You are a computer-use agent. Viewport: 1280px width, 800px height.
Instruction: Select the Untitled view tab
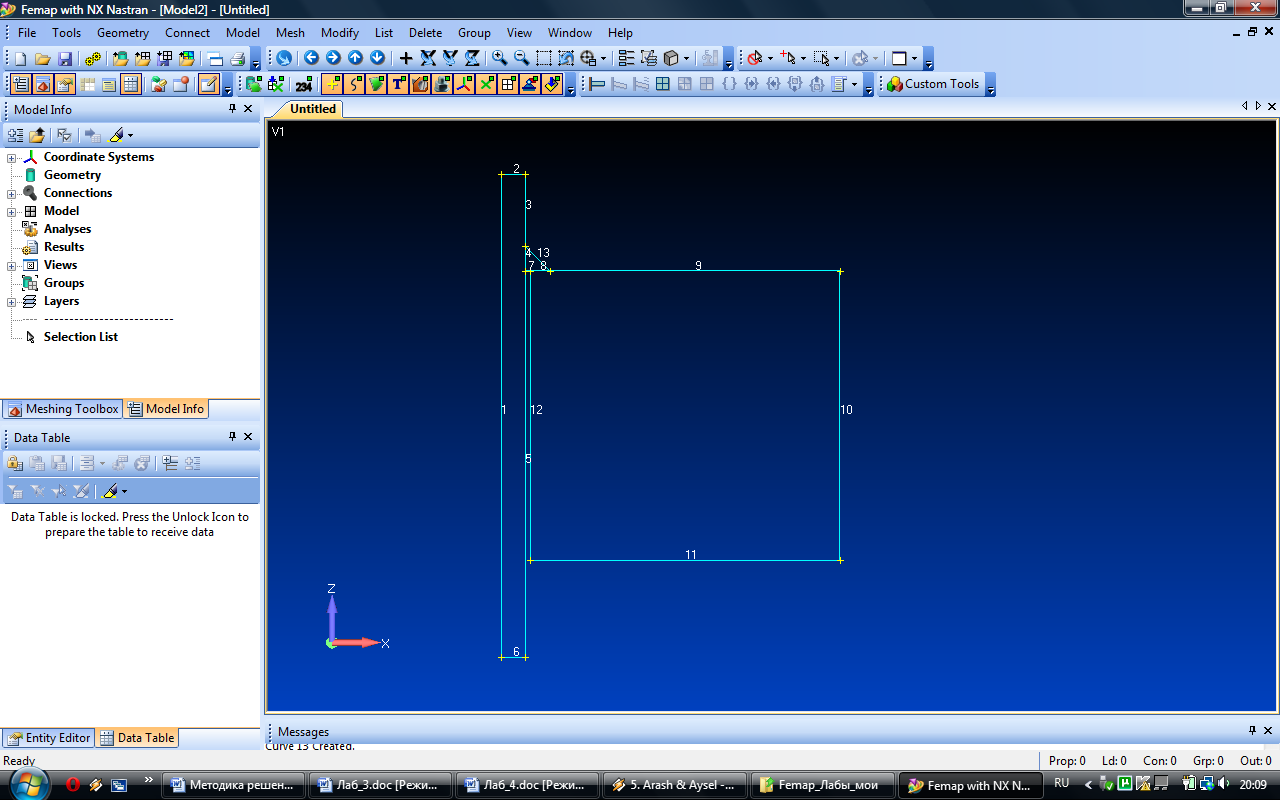coord(313,109)
